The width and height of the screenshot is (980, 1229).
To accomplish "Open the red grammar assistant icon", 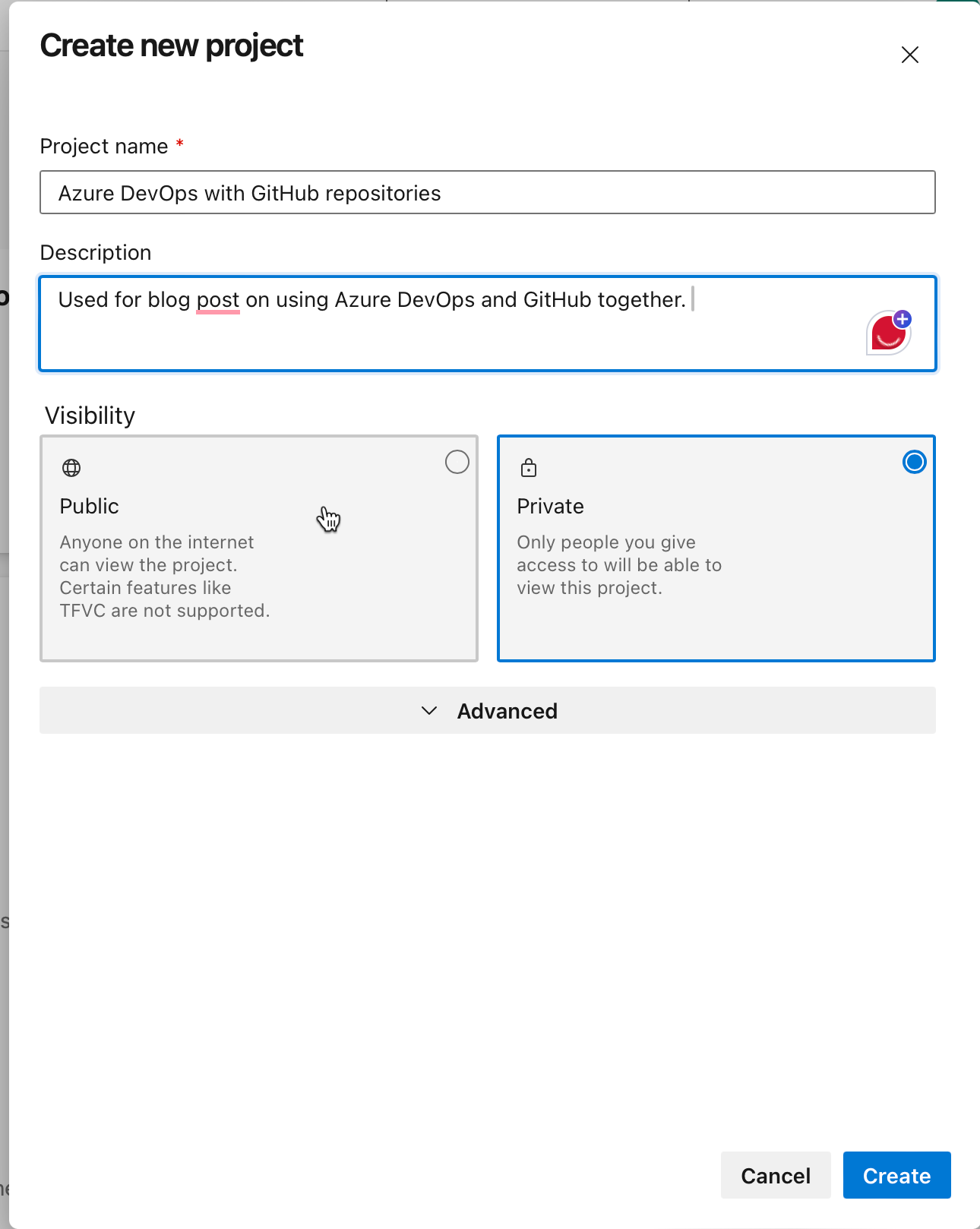I will click(x=888, y=333).
